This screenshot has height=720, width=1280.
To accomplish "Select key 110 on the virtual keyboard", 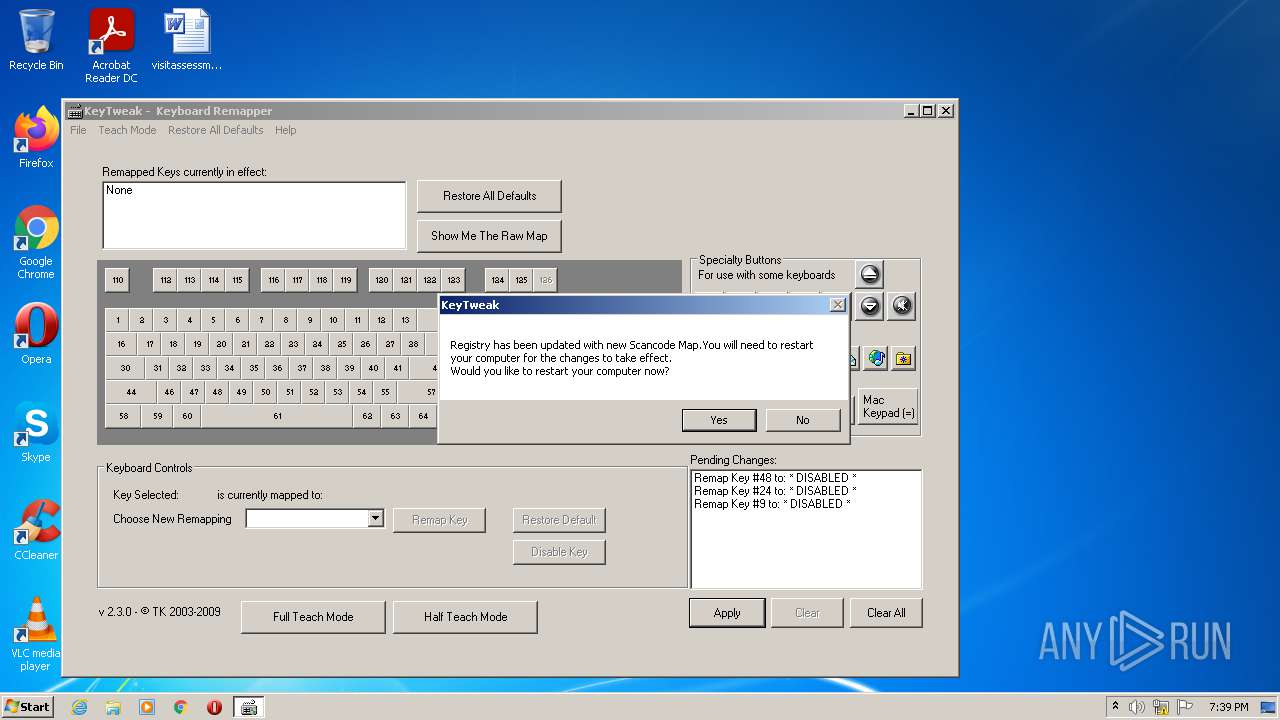I will point(118,280).
